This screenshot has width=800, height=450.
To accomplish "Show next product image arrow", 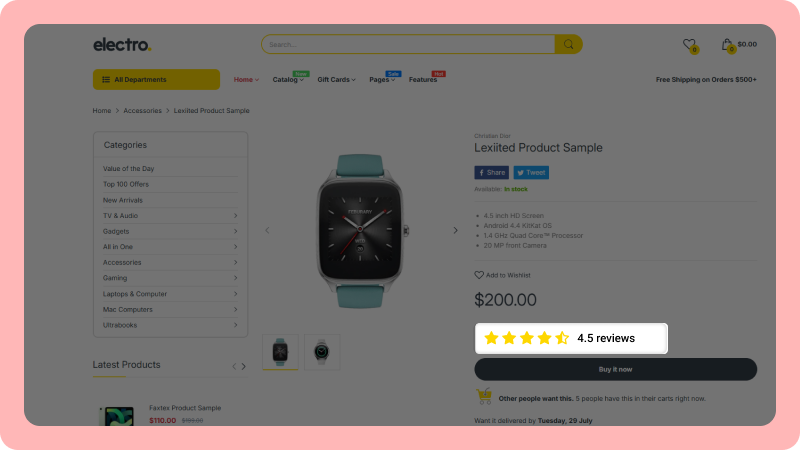I will pos(455,231).
